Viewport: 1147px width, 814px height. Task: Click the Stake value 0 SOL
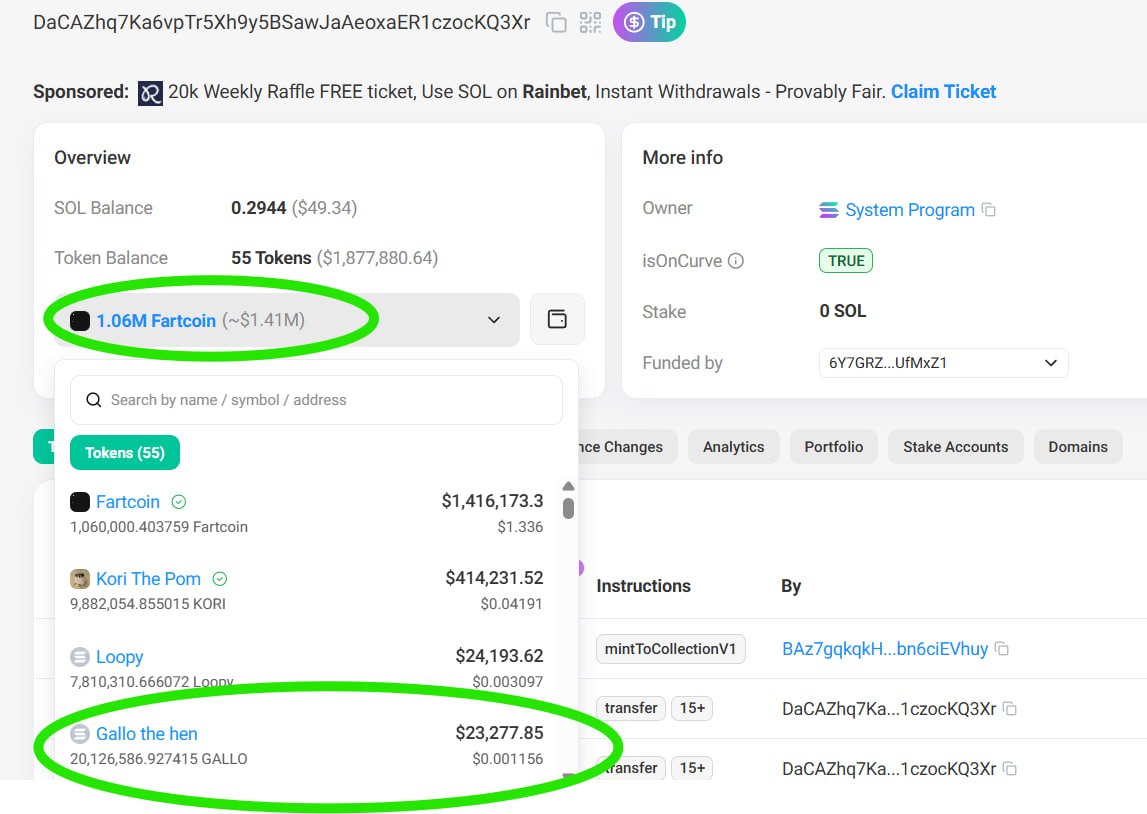click(843, 311)
